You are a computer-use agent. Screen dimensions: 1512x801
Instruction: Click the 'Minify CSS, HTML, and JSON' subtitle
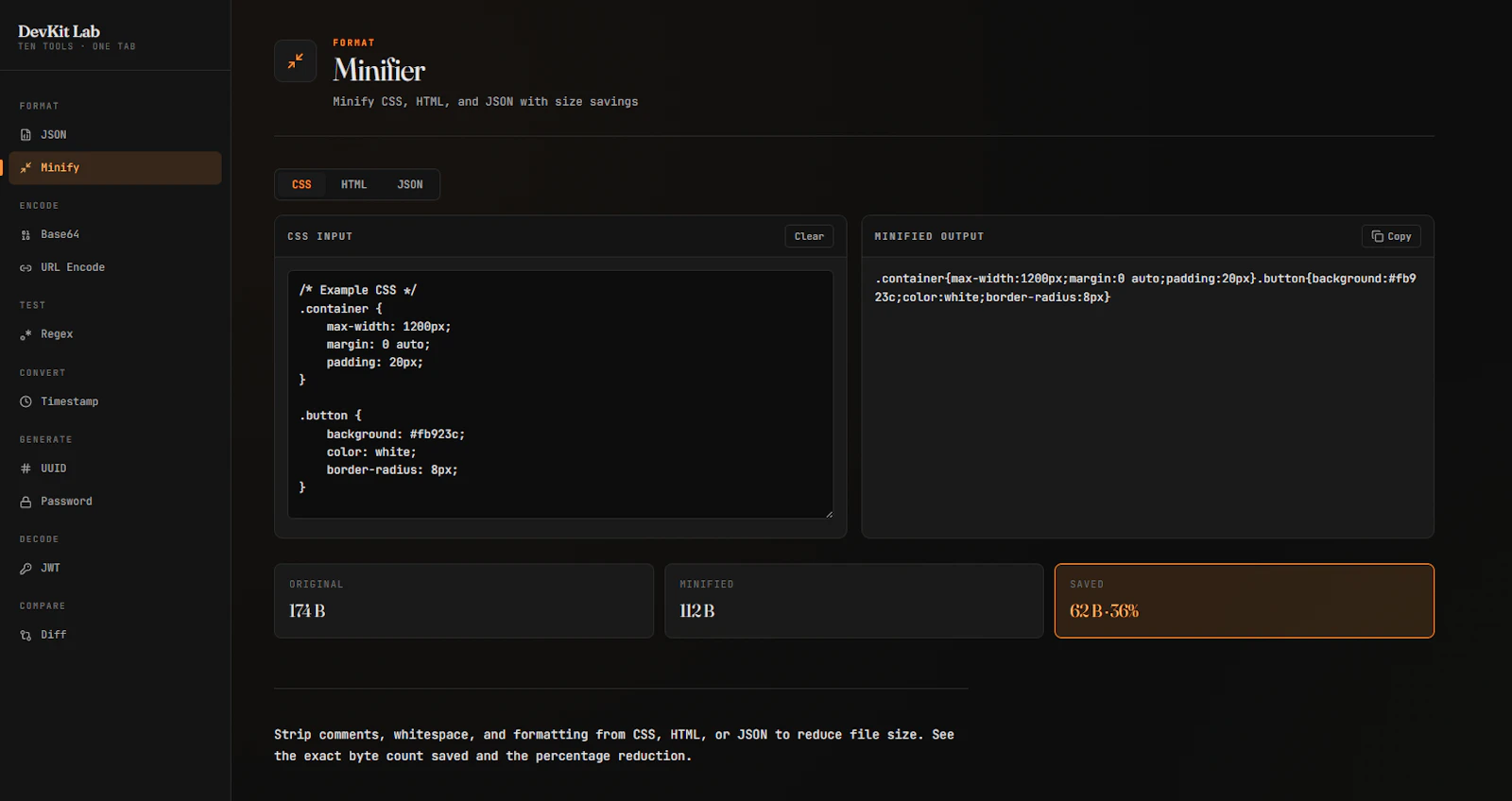click(486, 102)
